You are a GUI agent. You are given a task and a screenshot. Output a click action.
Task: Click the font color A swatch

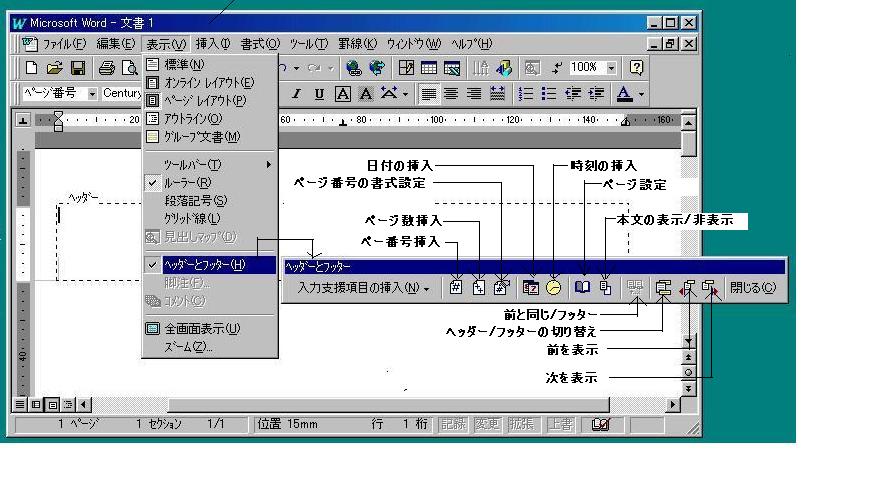click(624, 94)
